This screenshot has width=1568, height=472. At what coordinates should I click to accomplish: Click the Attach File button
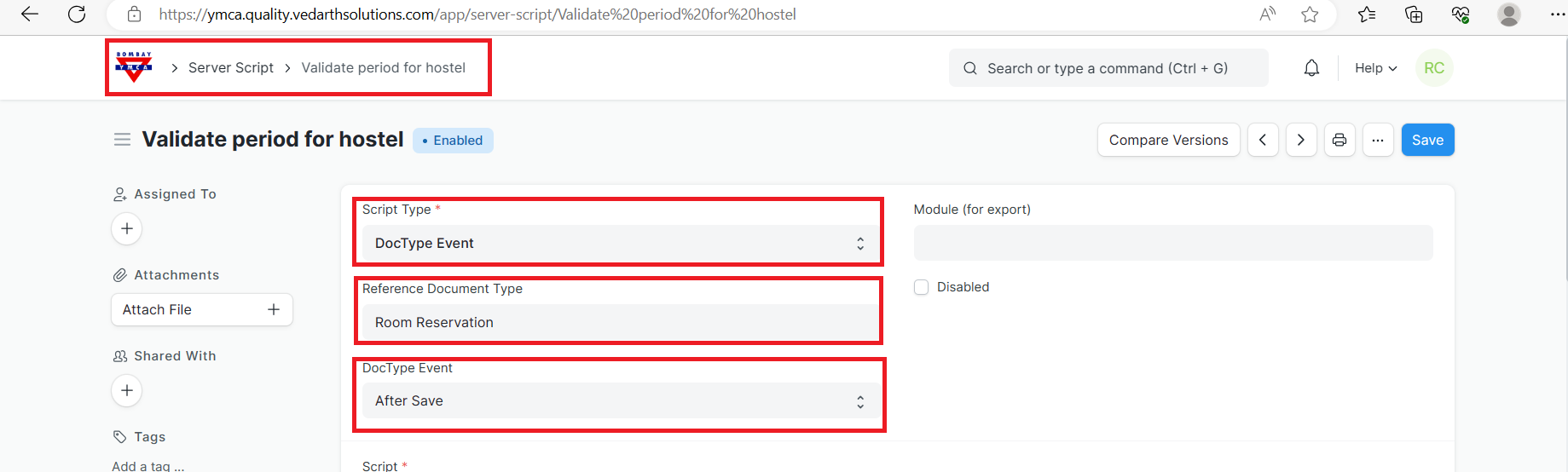(202, 309)
